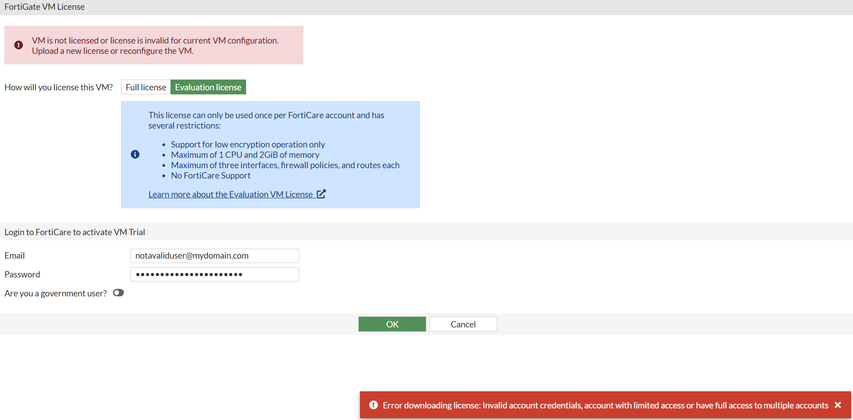Click the 'No FortiCare Support' bullet
The height and width of the screenshot is (420, 853).
(211, 176)
